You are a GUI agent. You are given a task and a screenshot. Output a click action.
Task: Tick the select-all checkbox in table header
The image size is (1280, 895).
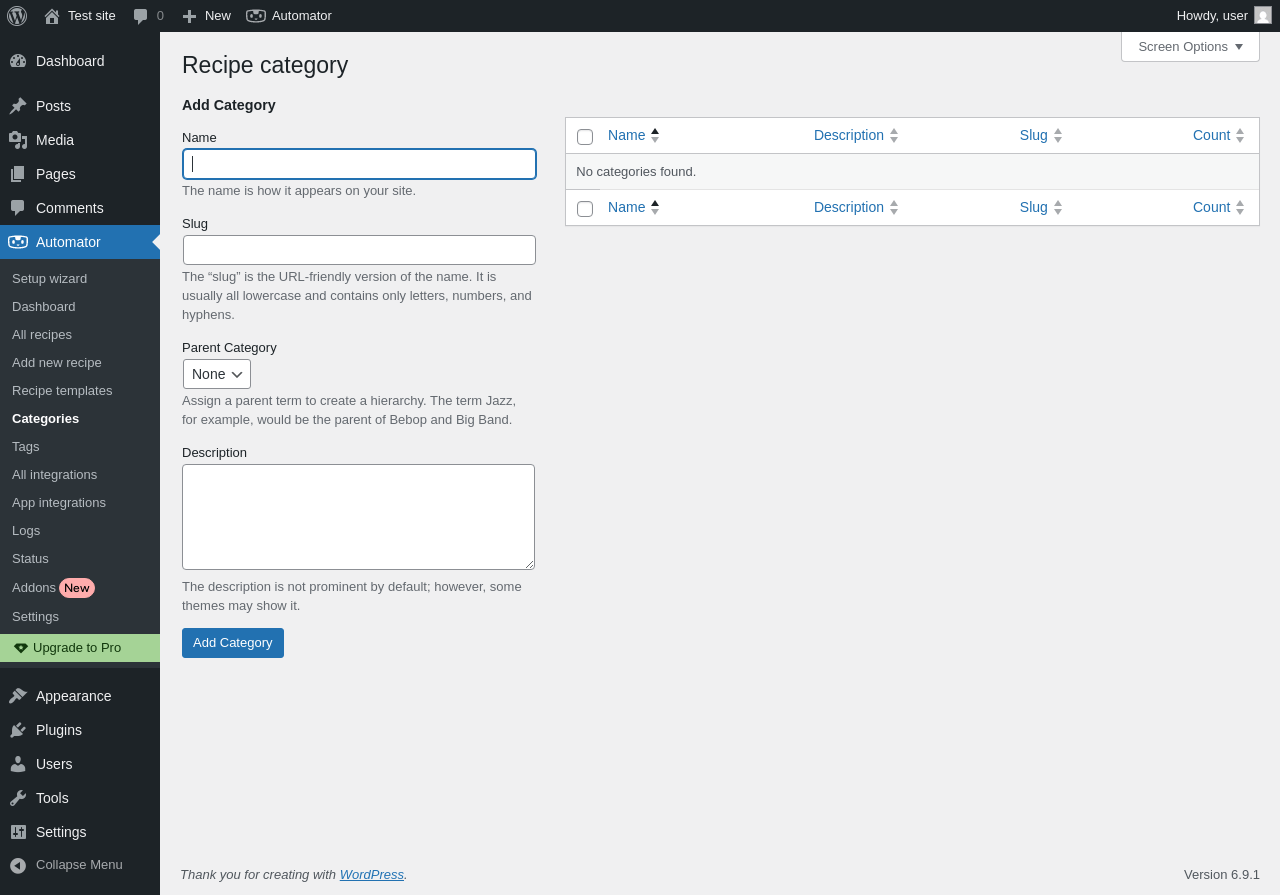[x=585, y=137]
